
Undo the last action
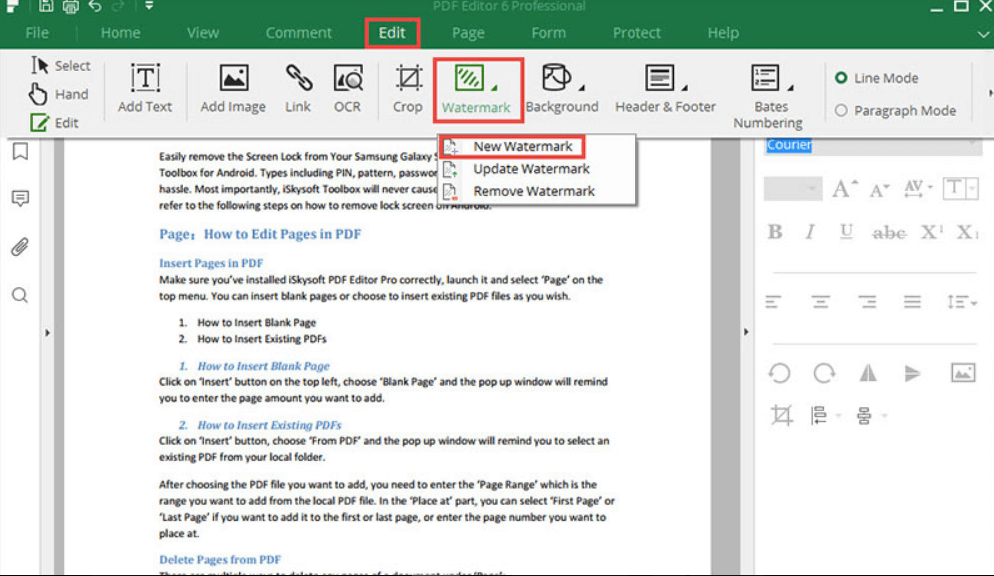pyautogui.click(x=95, y=6)
